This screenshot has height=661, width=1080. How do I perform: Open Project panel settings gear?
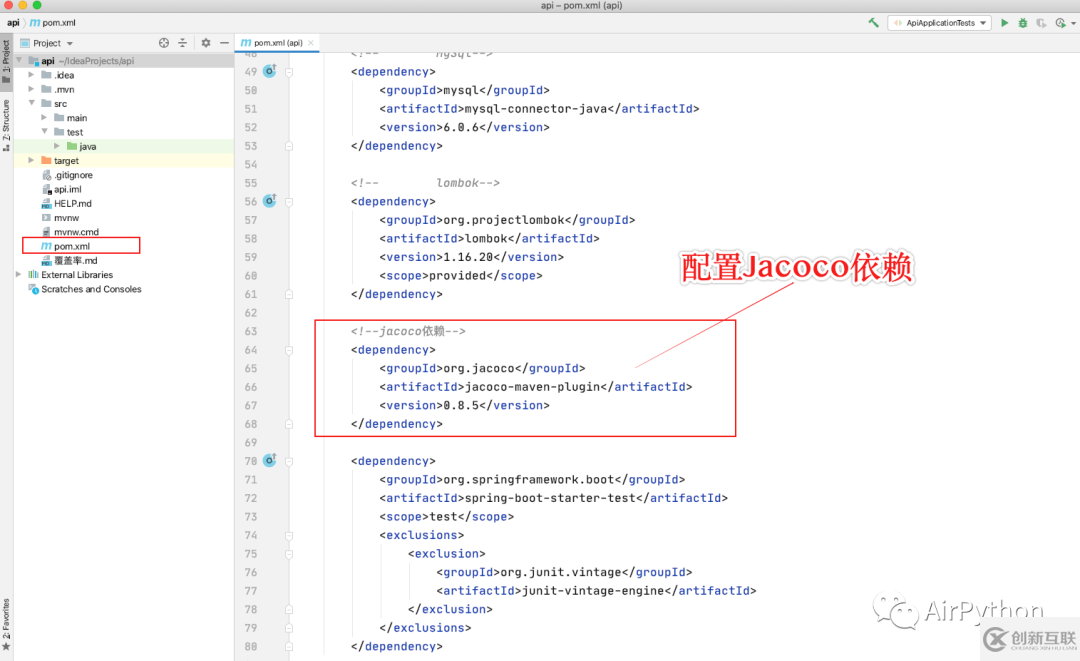[x=206, y=43]
